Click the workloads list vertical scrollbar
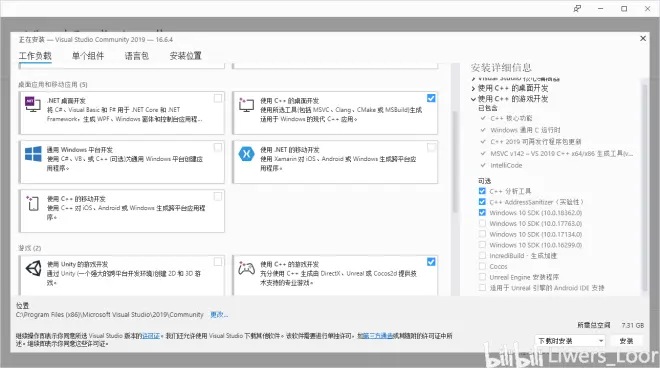 pos(455,162)
